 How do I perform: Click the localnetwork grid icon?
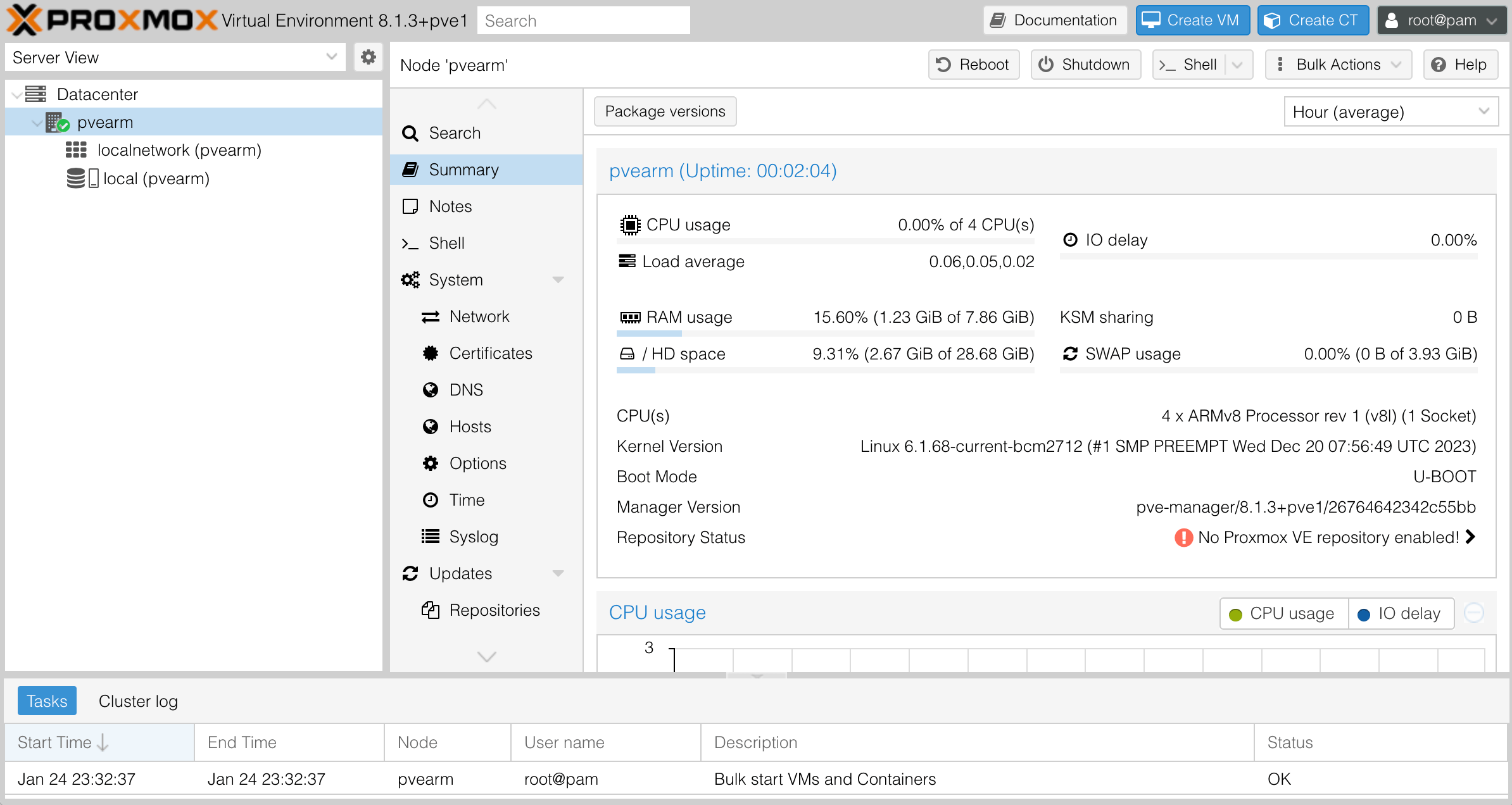76,150
